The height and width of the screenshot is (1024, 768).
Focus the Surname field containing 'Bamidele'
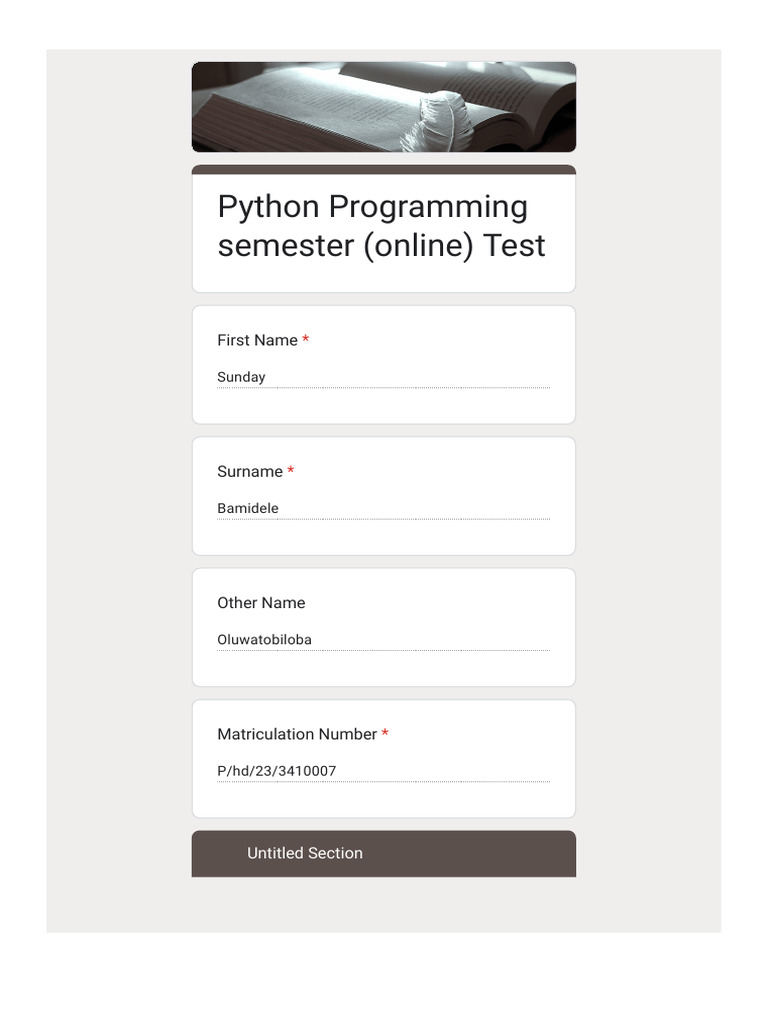click(383, 508)
